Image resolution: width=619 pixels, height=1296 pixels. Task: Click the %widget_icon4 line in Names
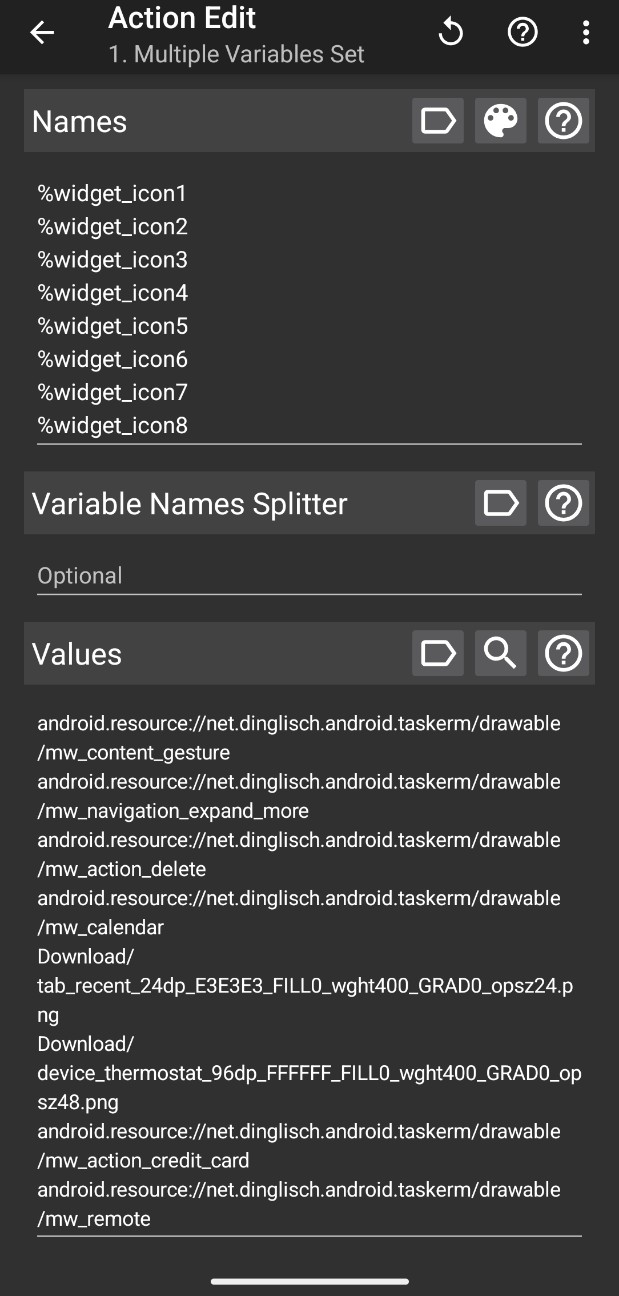click(112, 293)
